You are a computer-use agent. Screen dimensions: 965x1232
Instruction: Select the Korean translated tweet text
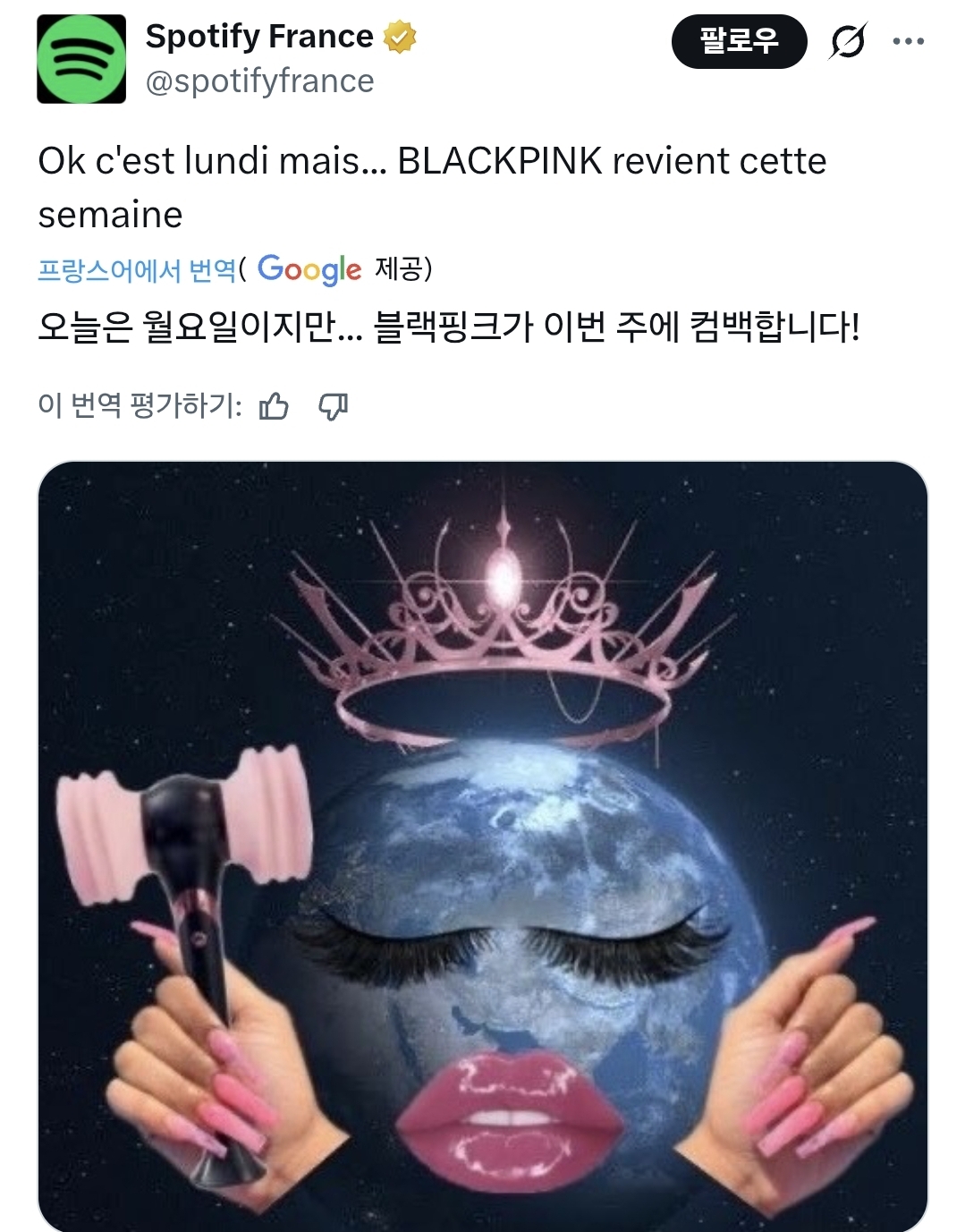point(449,327)
